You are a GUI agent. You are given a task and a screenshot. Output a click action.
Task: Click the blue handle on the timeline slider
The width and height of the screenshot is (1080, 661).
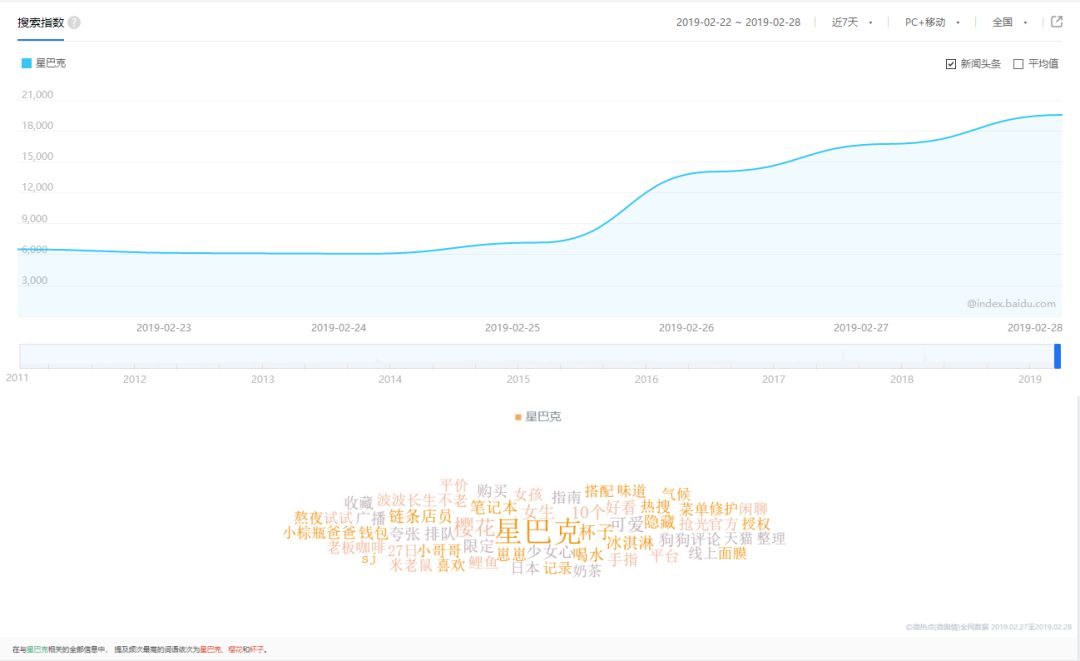[x=1057, y=356]
